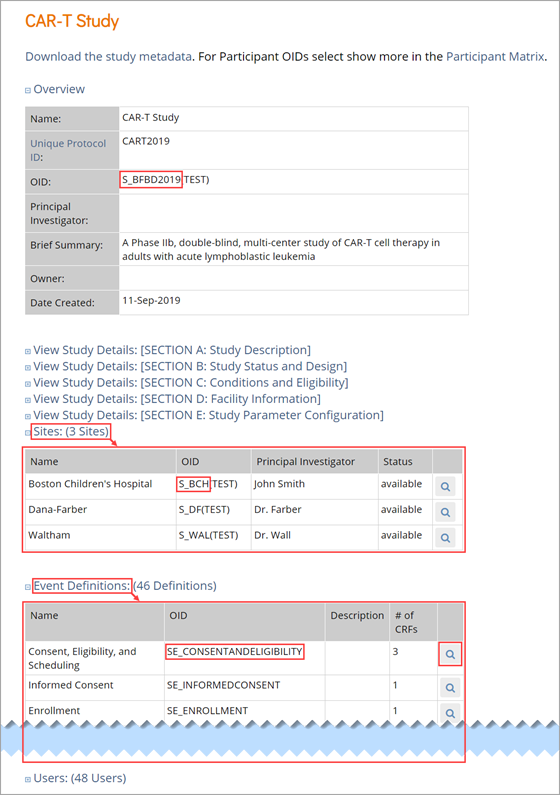Viewport: 560px width, 795px height.
Task: Select the S_BCH(TEST) site OID
Action: [x=208, y=484]
